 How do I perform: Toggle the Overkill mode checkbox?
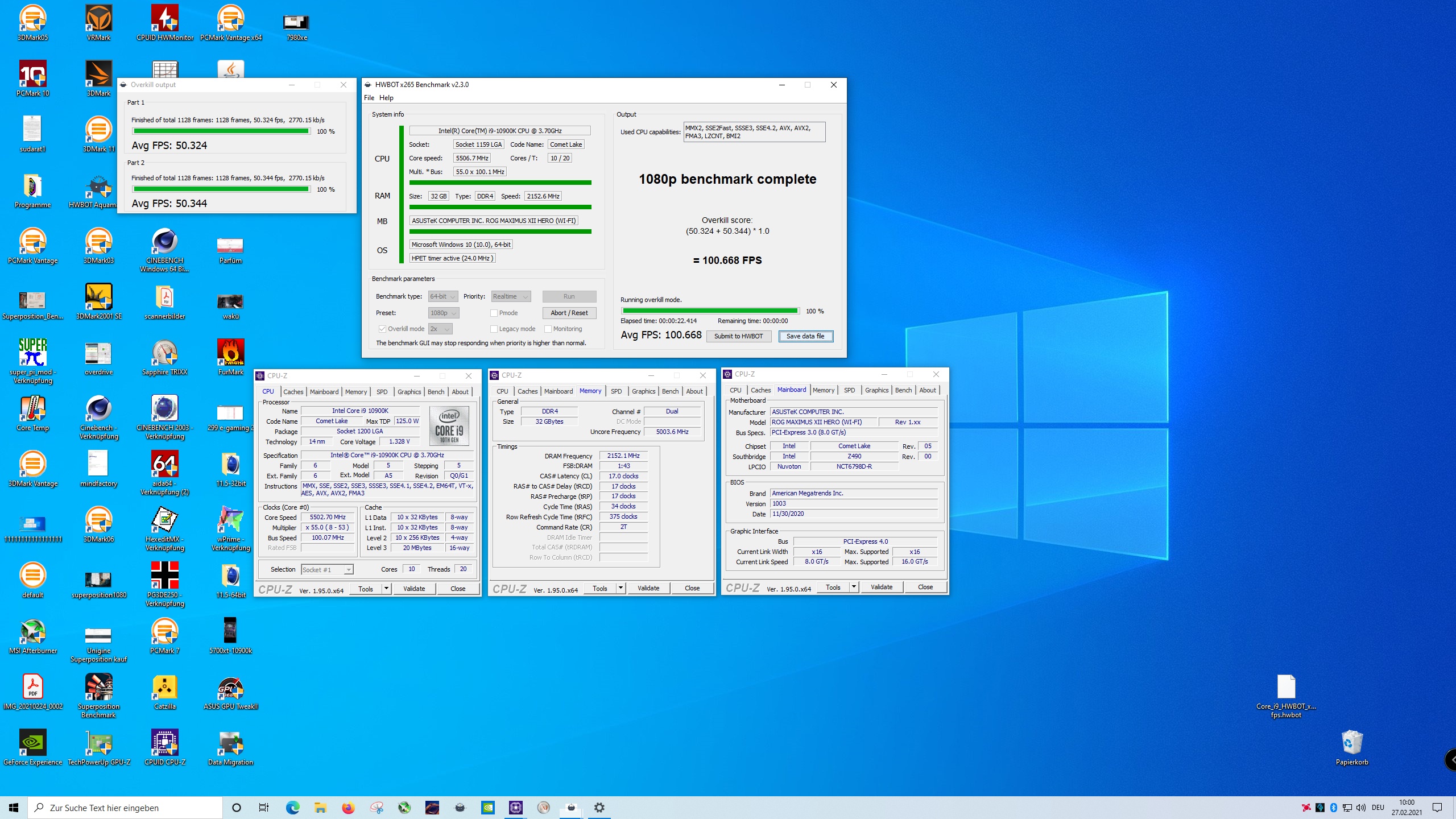(382, 329)
